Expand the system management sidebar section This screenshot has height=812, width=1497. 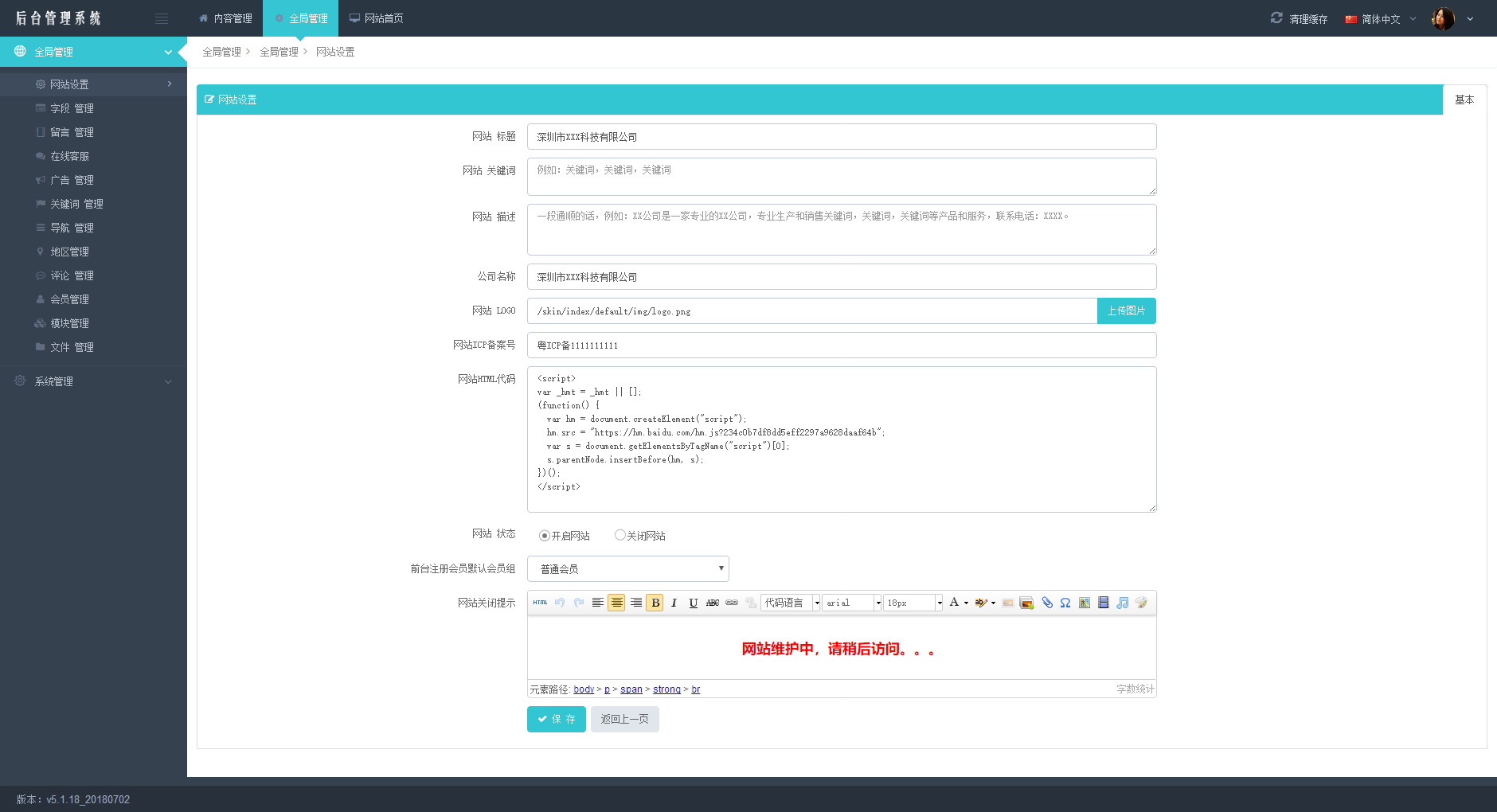click(x=93, y=381)
